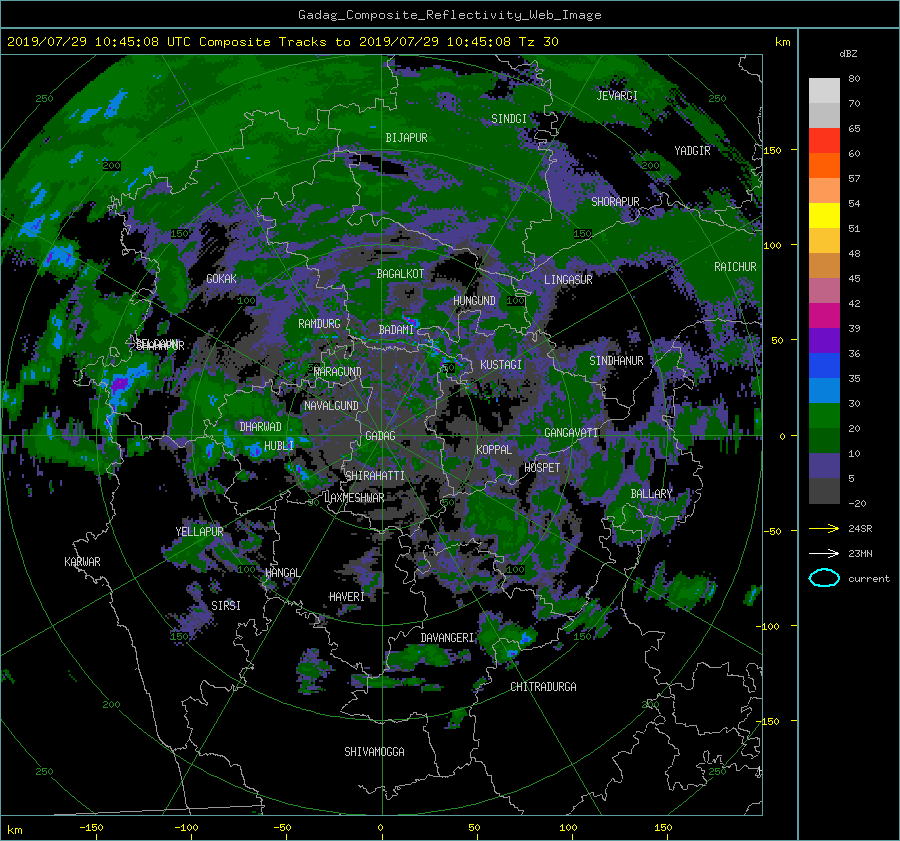Click the HUBLI city label
This screenshot has width=900, height=841.
coord(278,445)
